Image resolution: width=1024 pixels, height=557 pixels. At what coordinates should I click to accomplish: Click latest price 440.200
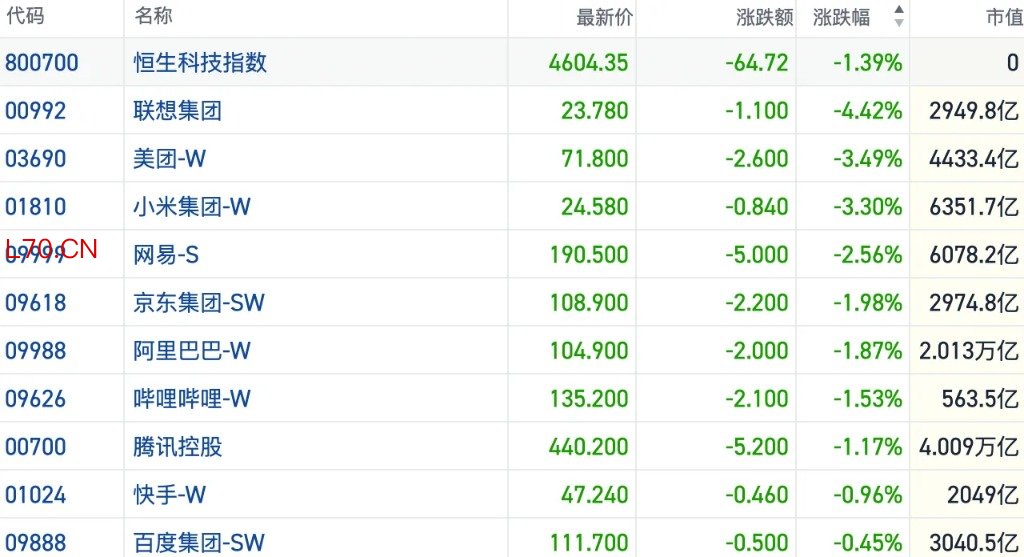point(588,447)
